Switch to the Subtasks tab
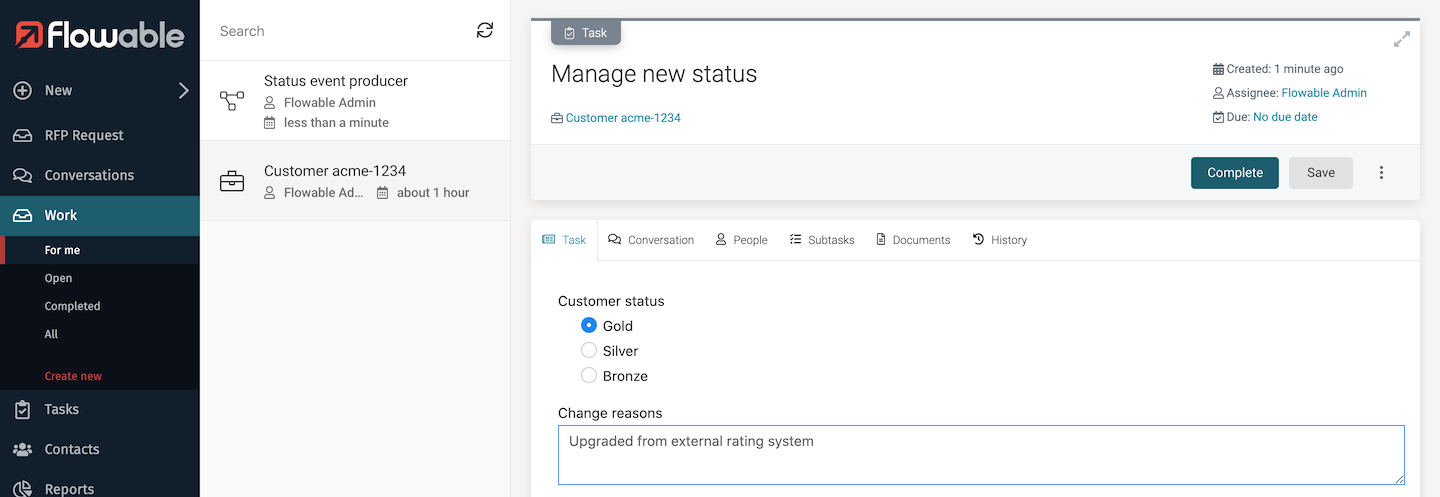Viewport: 1440px width, 497px height. point(822,240)
